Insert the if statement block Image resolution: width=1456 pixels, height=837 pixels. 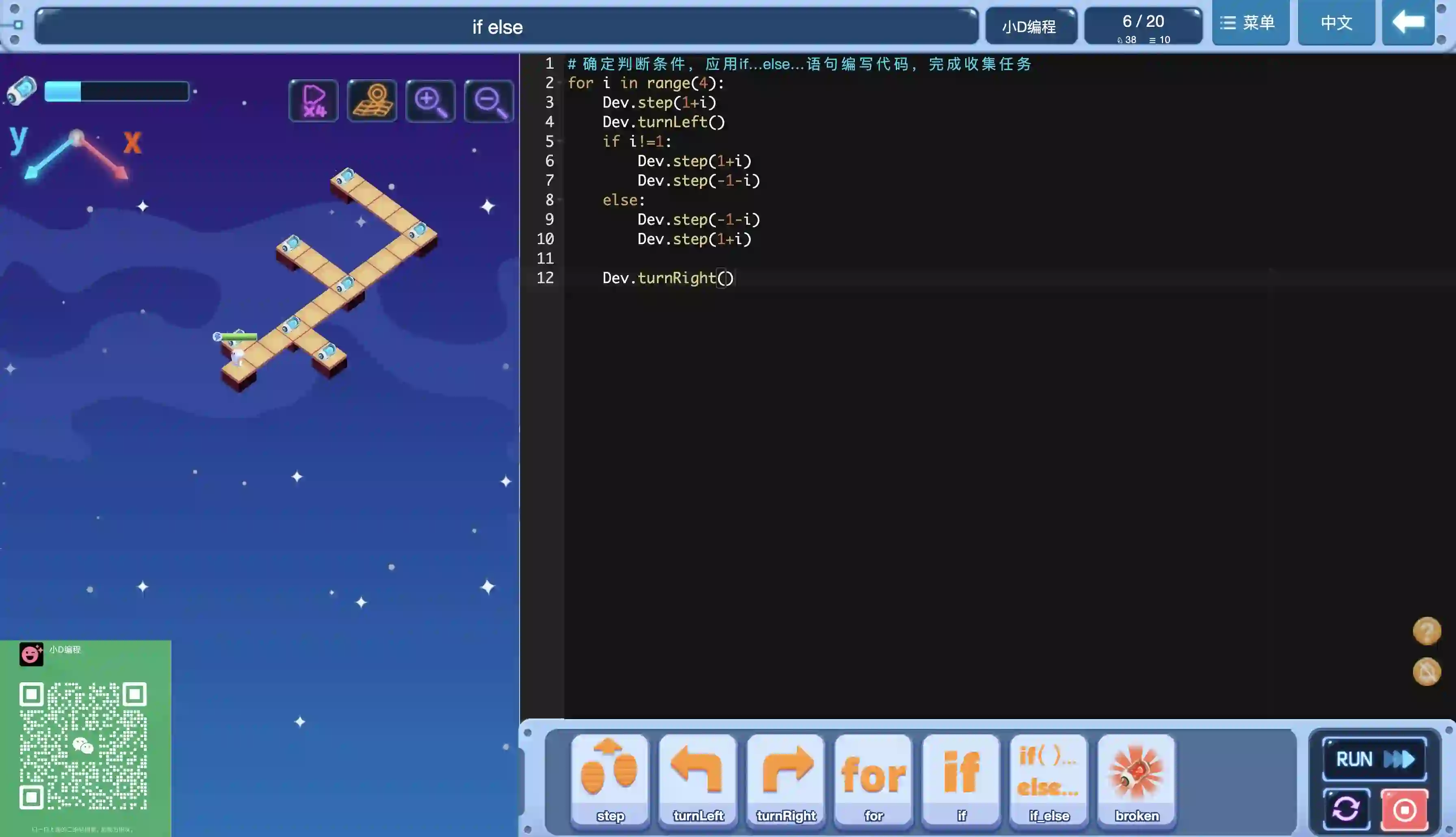click(961, 779)
